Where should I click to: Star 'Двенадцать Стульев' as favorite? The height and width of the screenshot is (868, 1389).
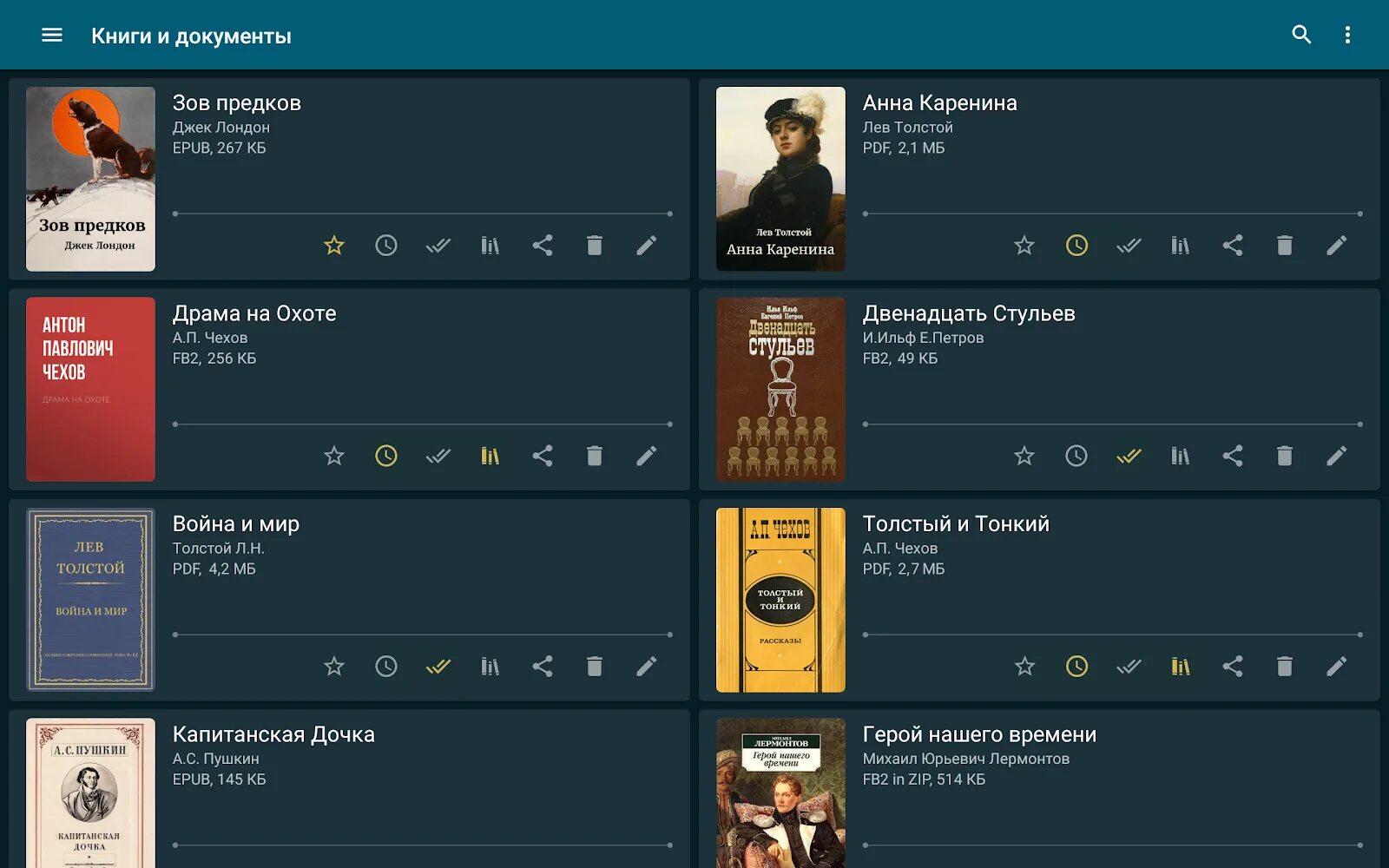(x=1024, y=456)
